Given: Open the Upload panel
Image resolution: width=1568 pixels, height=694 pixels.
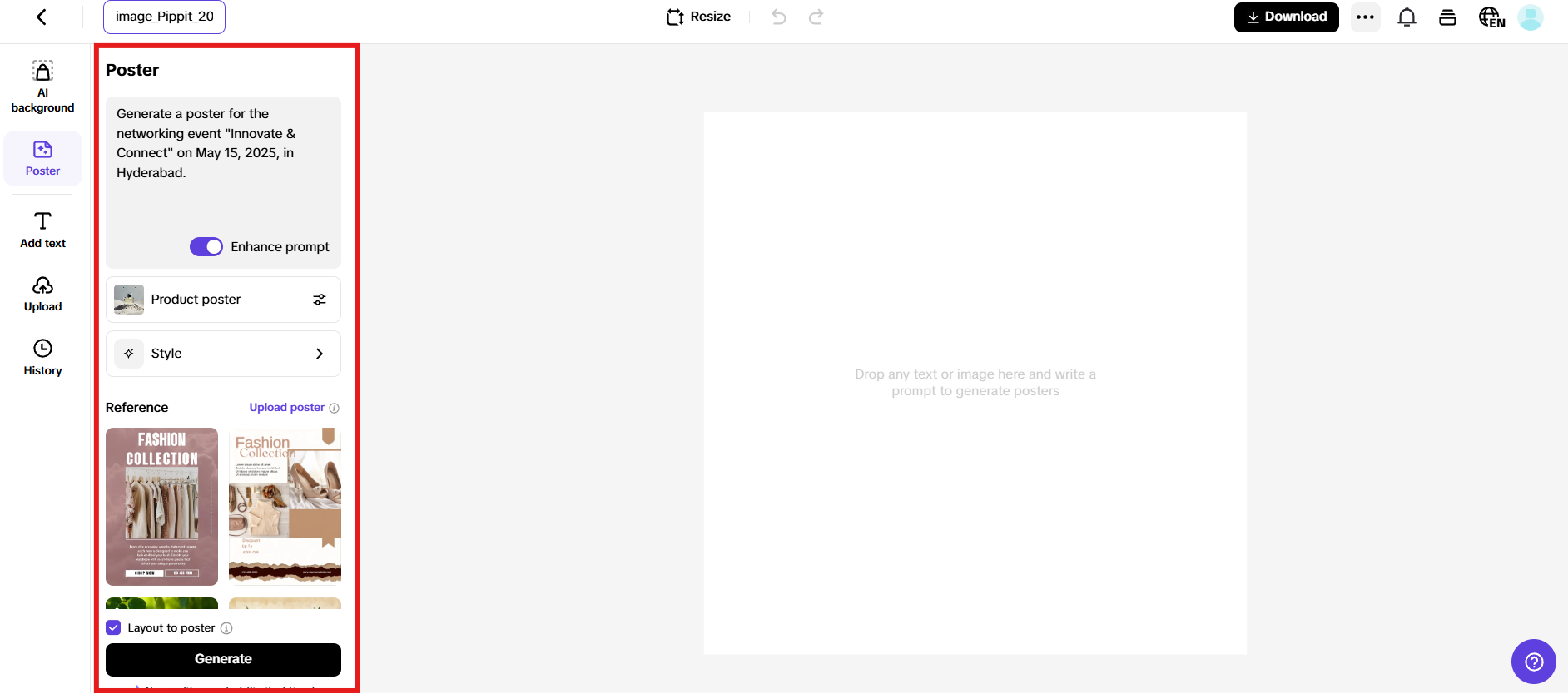Looking at the screenshot, I should (x=42, y=294).
